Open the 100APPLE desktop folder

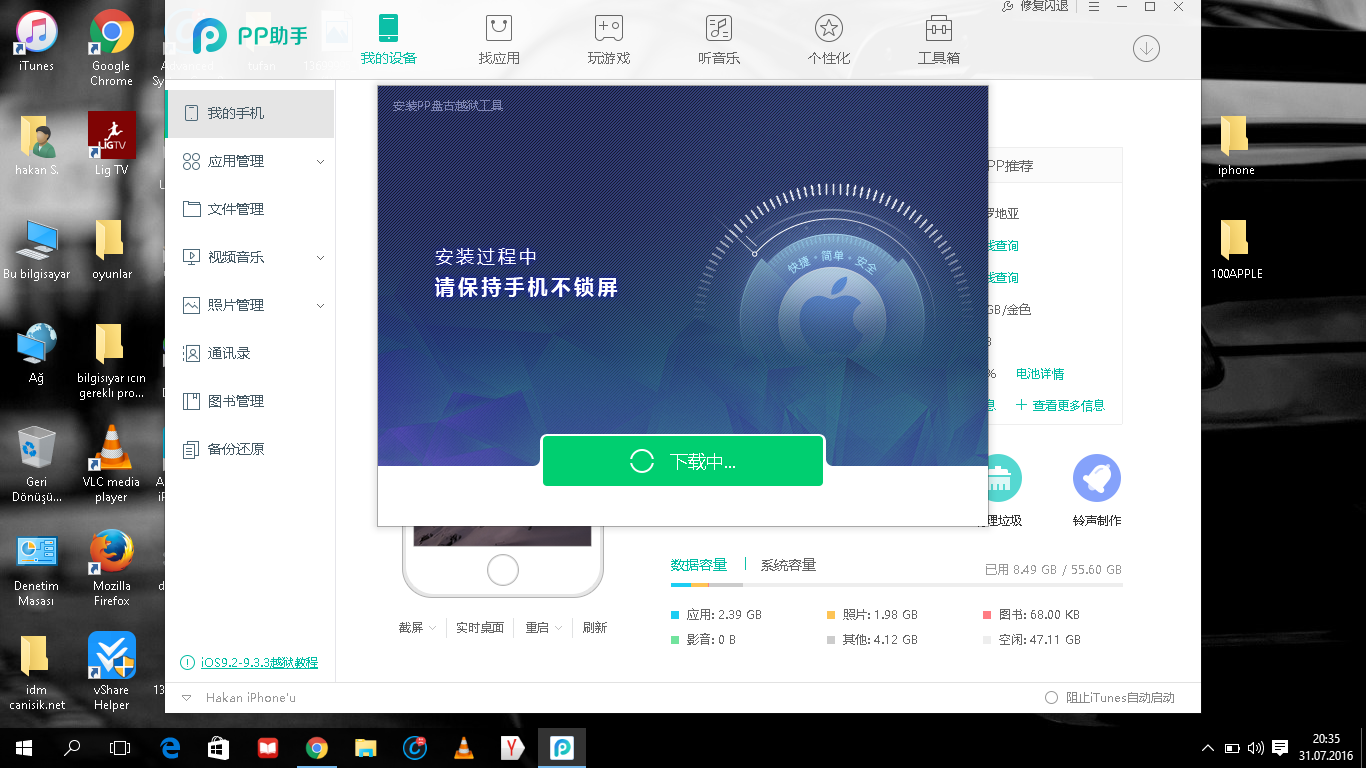point(1236,249)
